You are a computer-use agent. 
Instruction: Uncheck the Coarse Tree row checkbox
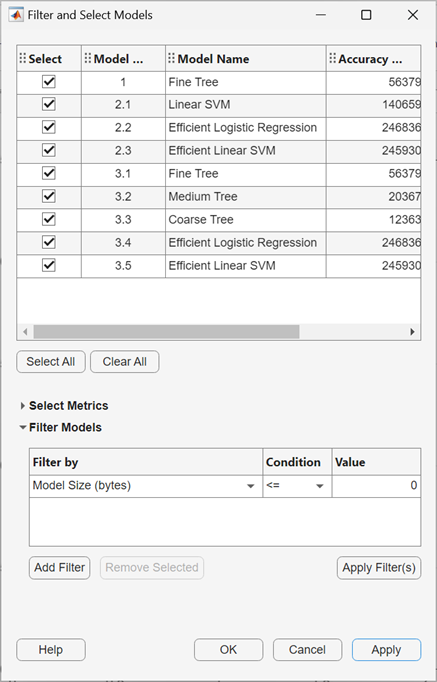49,219
